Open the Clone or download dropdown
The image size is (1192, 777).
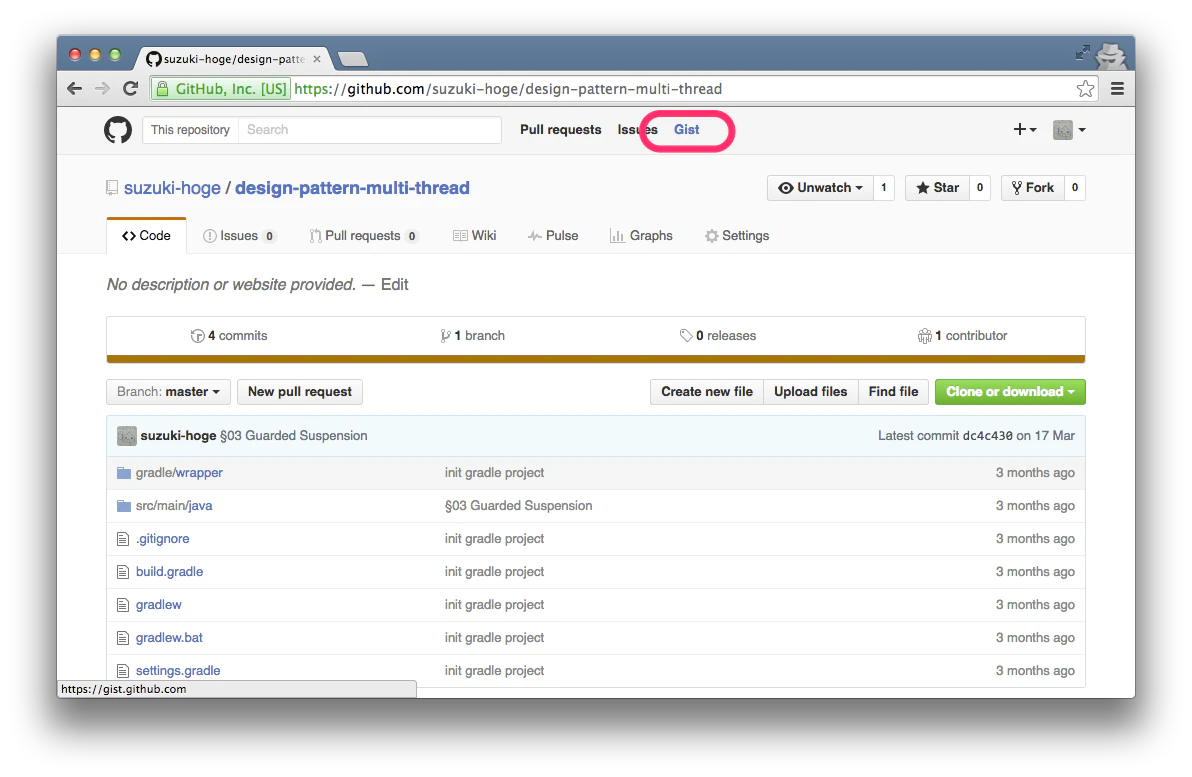tap(1010, 392)
